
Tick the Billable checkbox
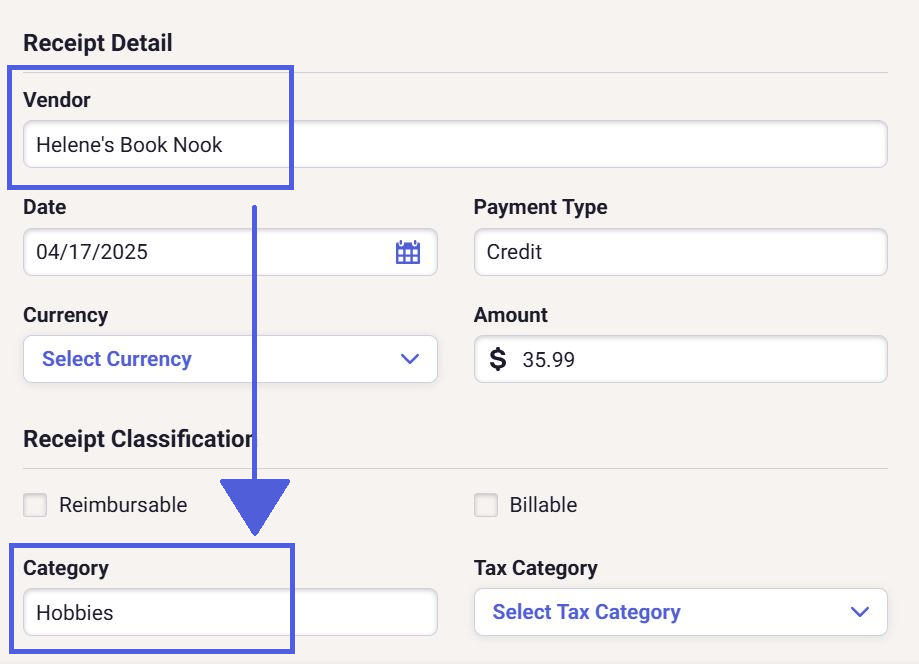tap(486, 505)
